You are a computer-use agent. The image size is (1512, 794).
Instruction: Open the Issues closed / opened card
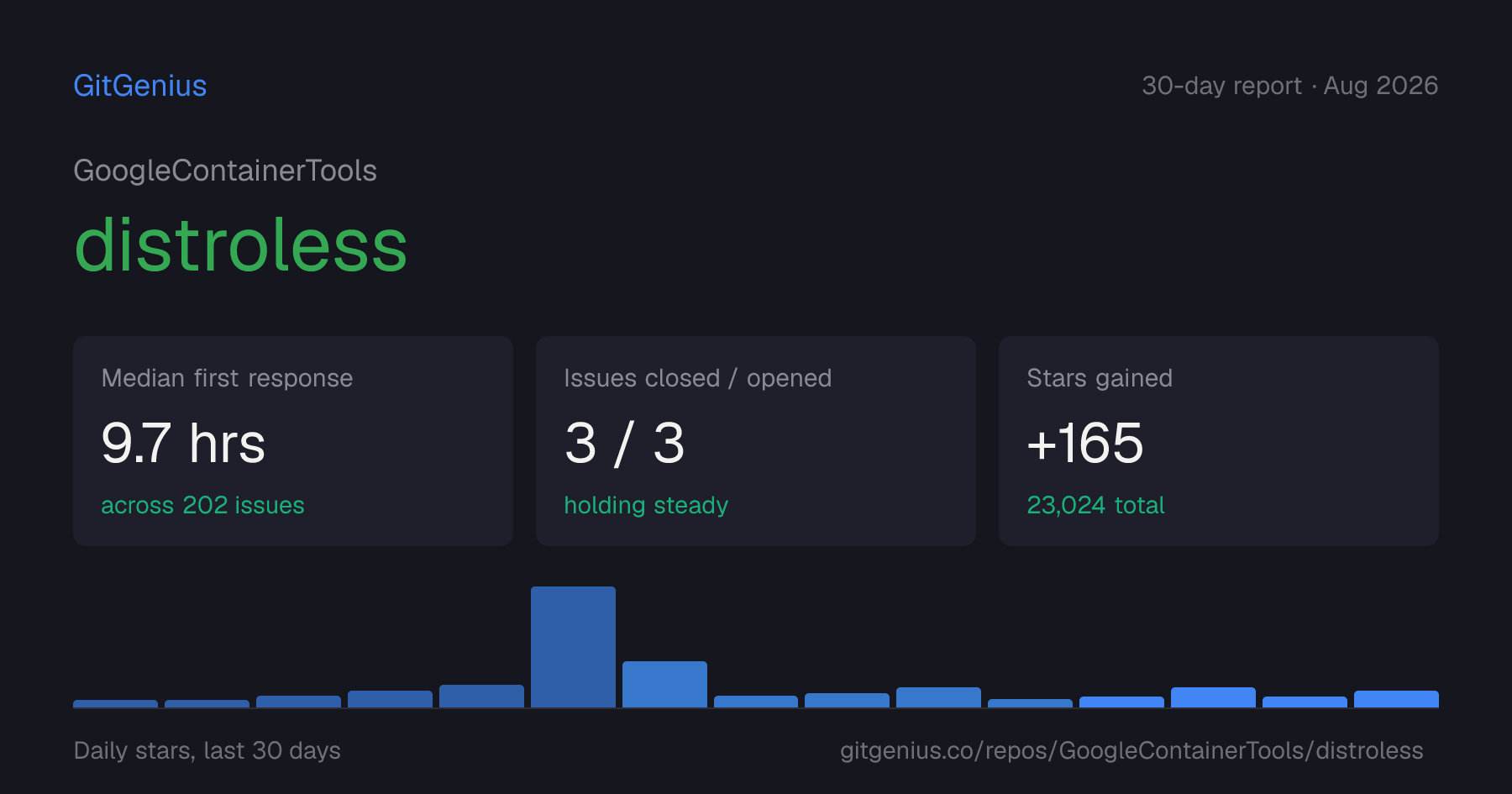[756, 441]
